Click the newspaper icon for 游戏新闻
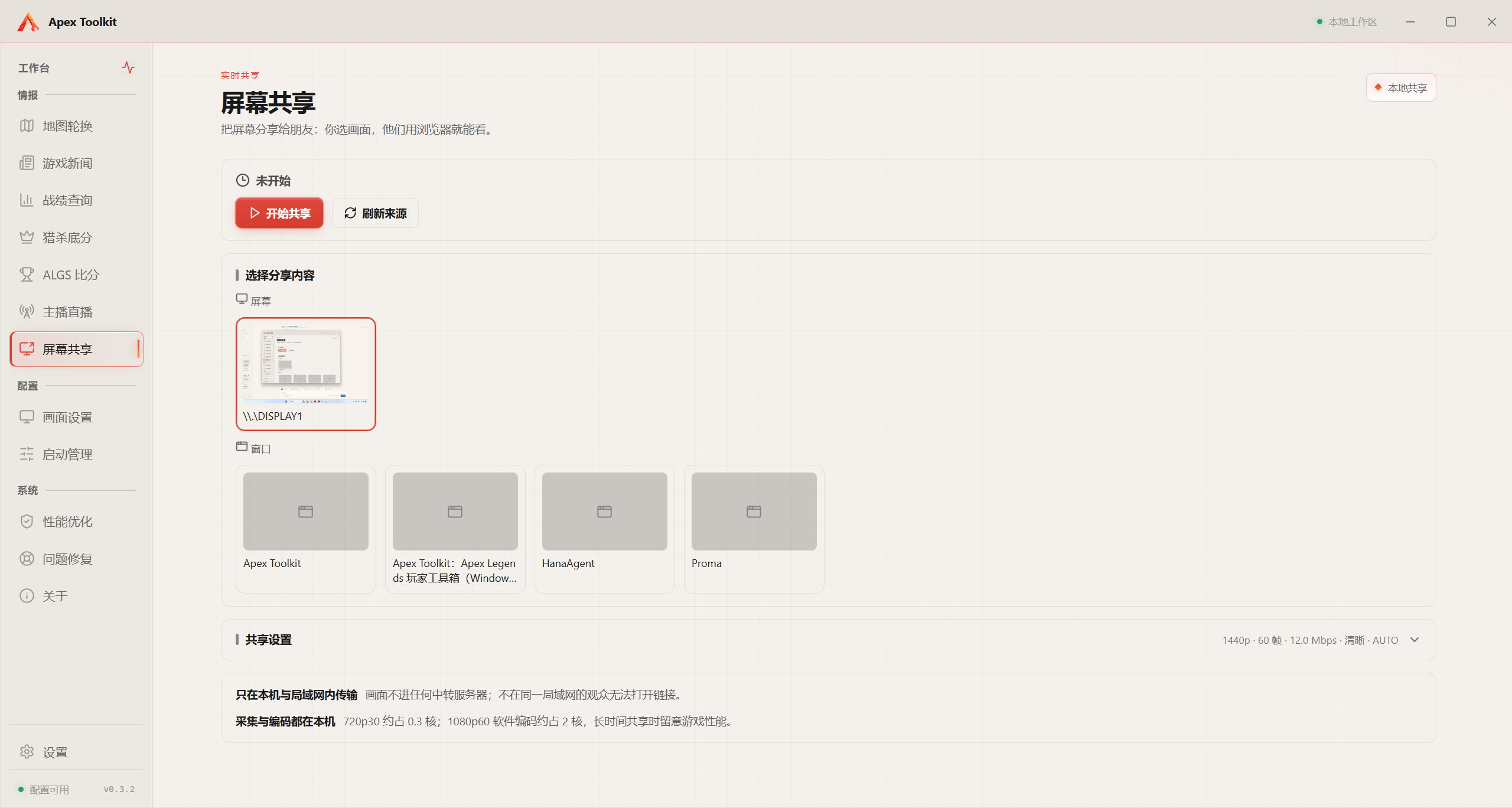The height and width of the screenshot is (808, 1512). (27, 163)
